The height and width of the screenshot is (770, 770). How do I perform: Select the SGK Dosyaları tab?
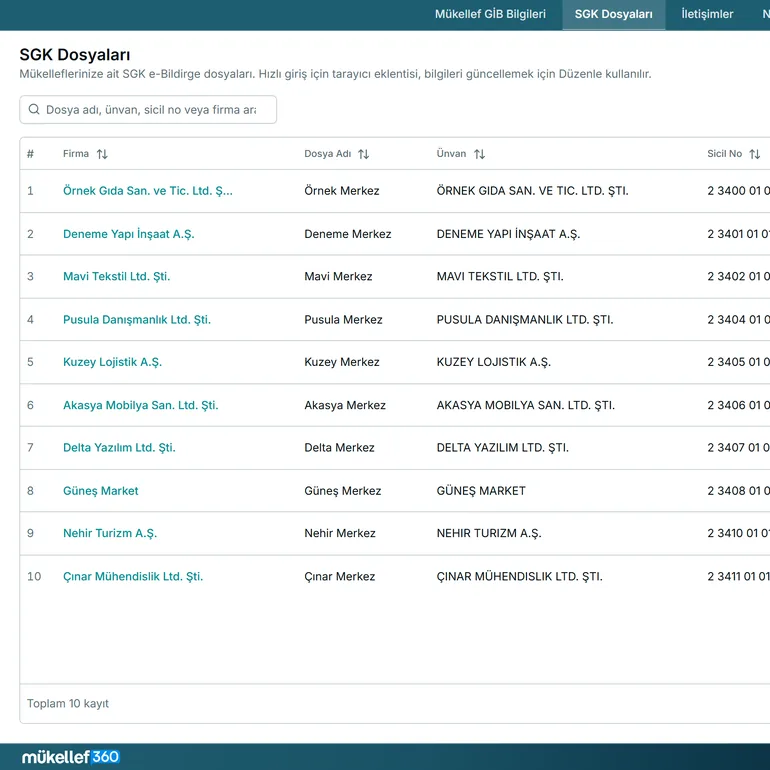point(613,14)
